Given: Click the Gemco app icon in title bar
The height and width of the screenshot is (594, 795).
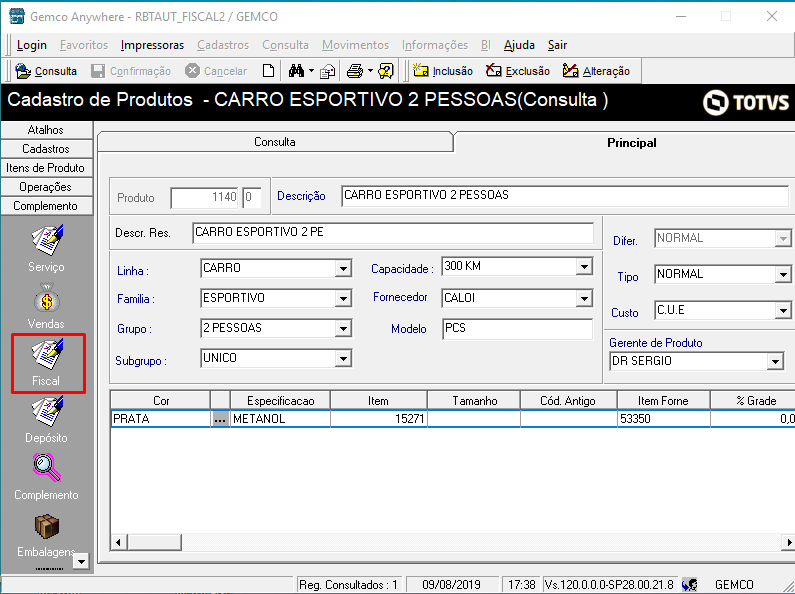Looking at the screenshot, I should 17,16.
